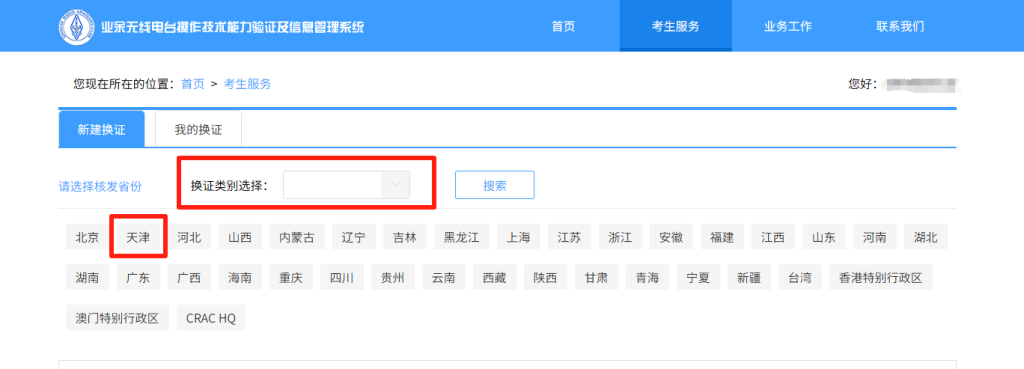1024x369 pixels.
Task: Select the 安徽 province button
Action: point(671,237)
